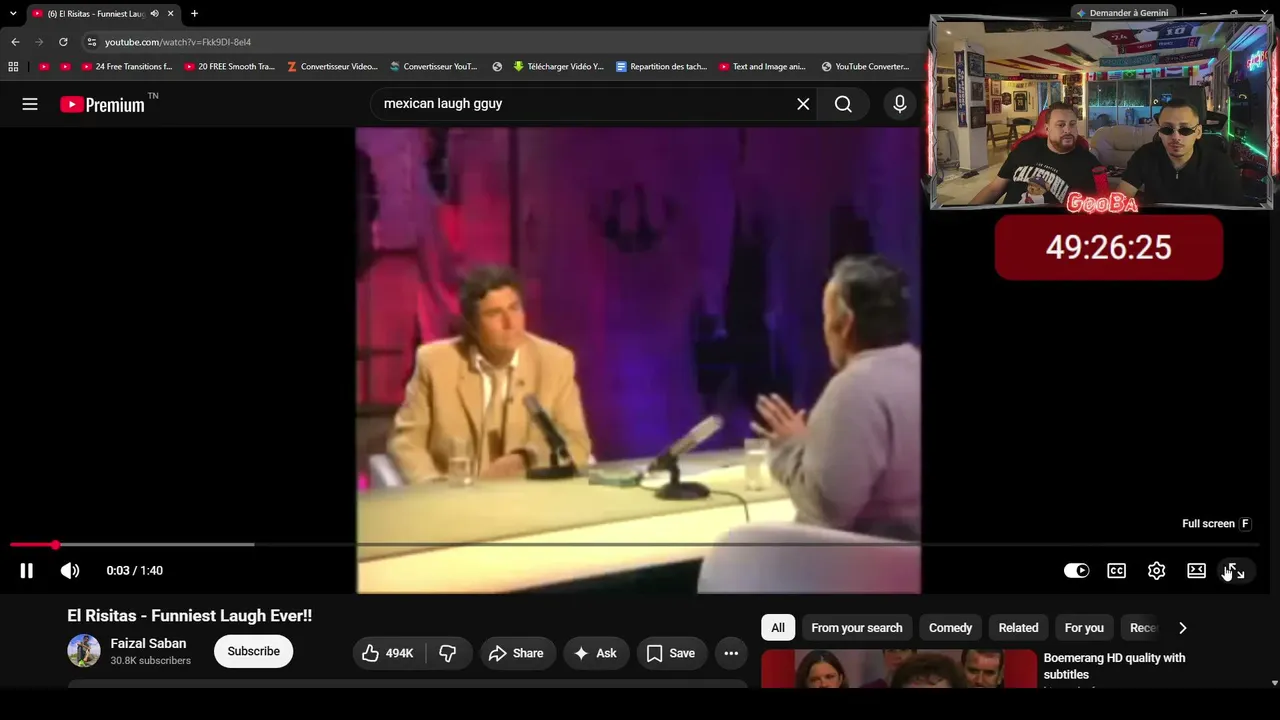Open Faizal Saban channel name link
Screen dimensions: 1280x720
coord(149,643)
